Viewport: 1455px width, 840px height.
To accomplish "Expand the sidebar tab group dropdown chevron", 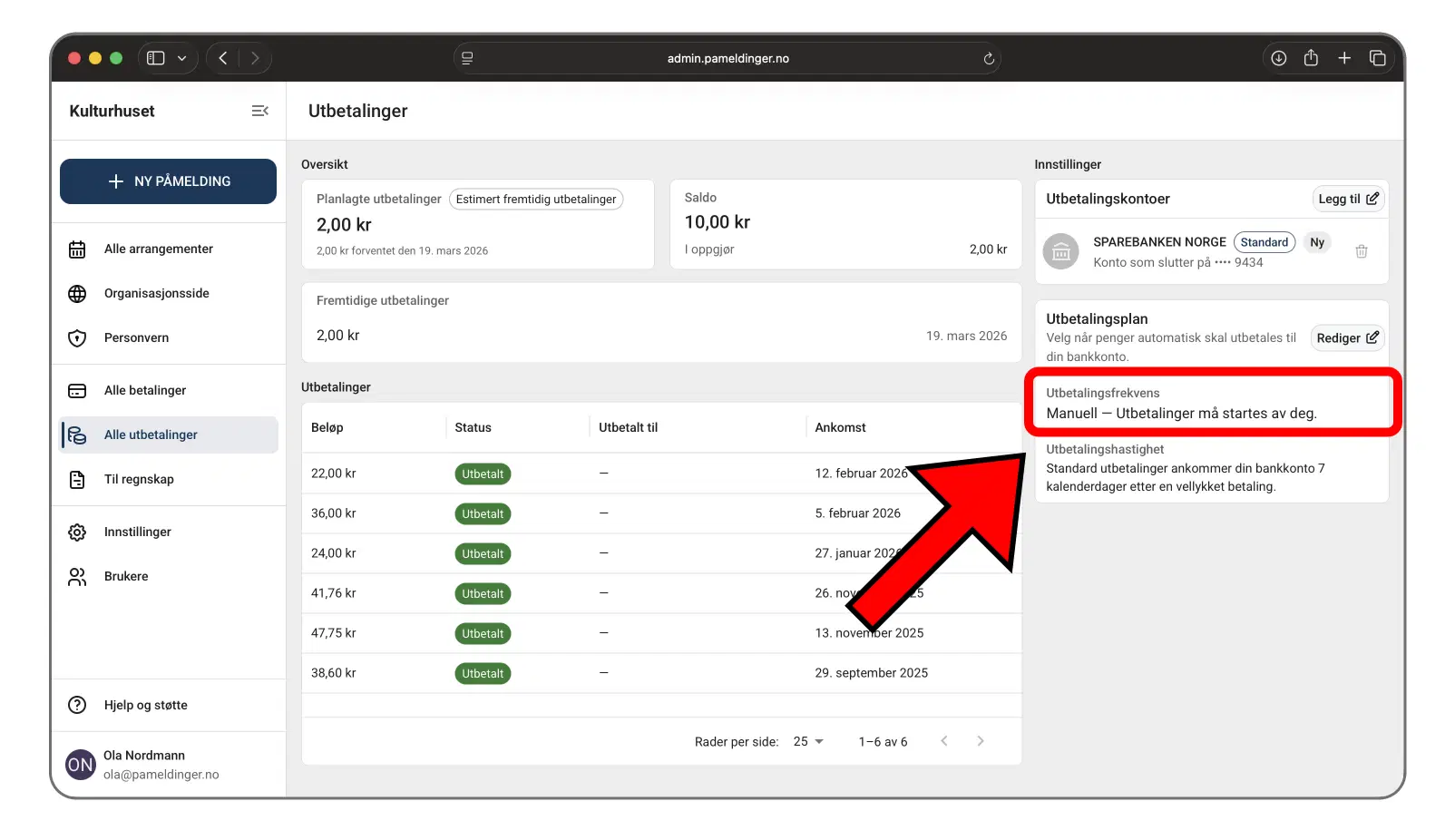I will (181, 58).
